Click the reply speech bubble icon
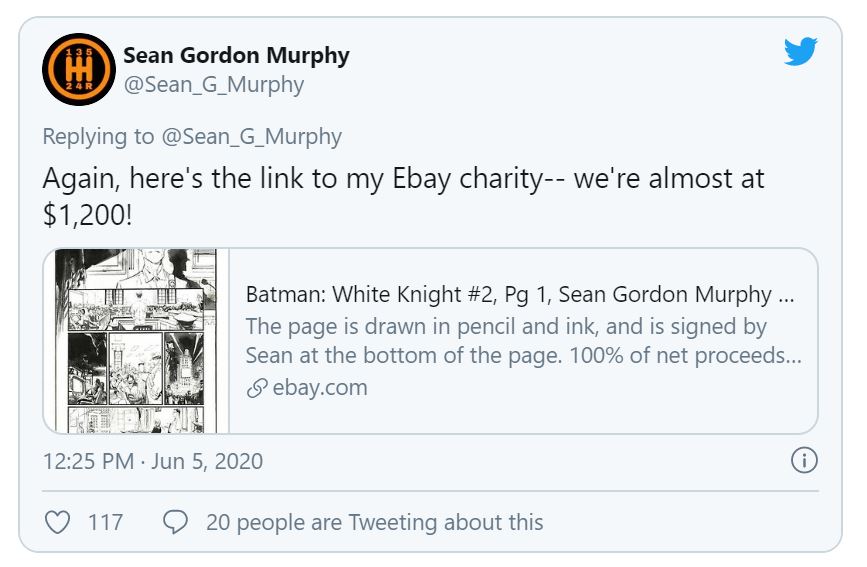The width and height of the screenshot is (867, 567). click(175, 522)
